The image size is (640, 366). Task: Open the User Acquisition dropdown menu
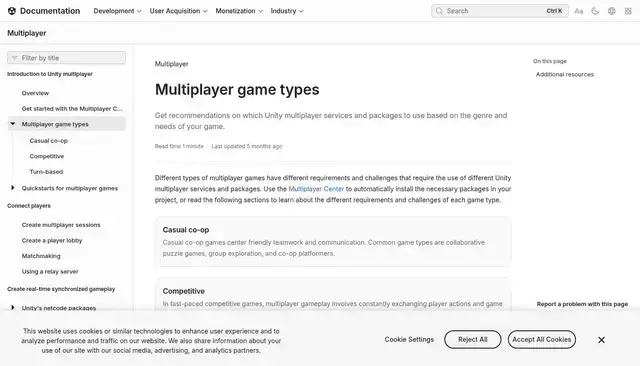178,11
